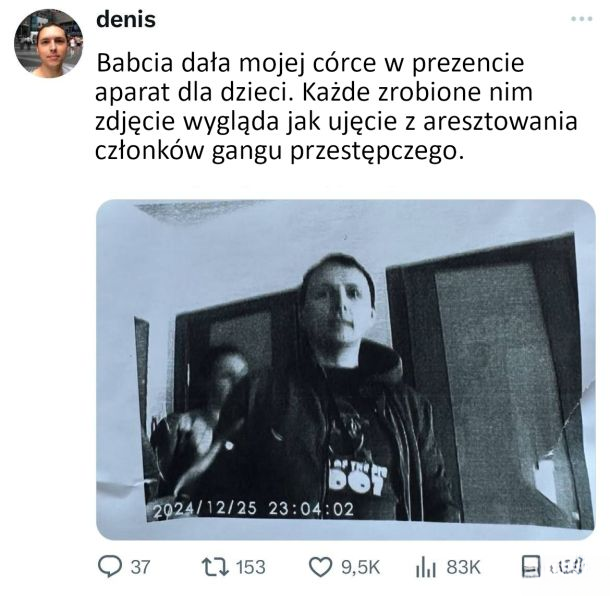Screen dimensions: 610x596
Task: Like the tweet with heart icon
Action: click(321, 567)
